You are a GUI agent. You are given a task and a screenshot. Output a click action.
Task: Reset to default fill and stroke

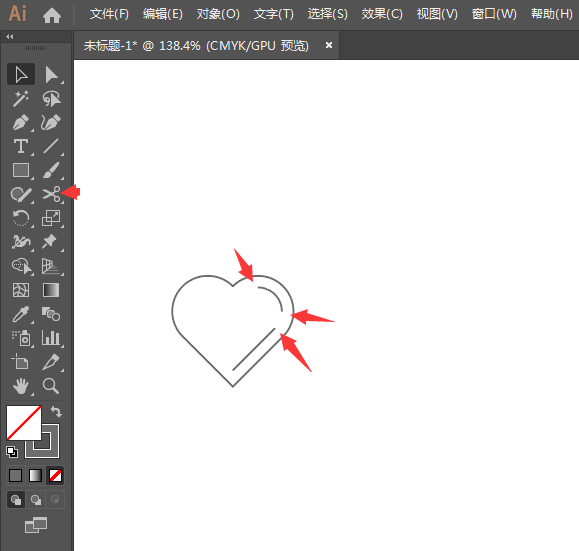[x=12, y=452]
